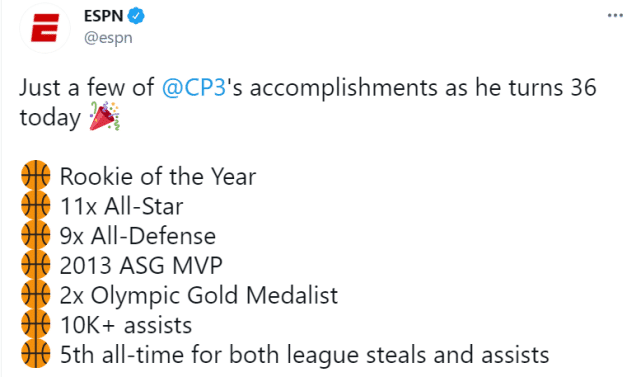
Task: Open the three-dot more options menu
Action: (615, 16)
